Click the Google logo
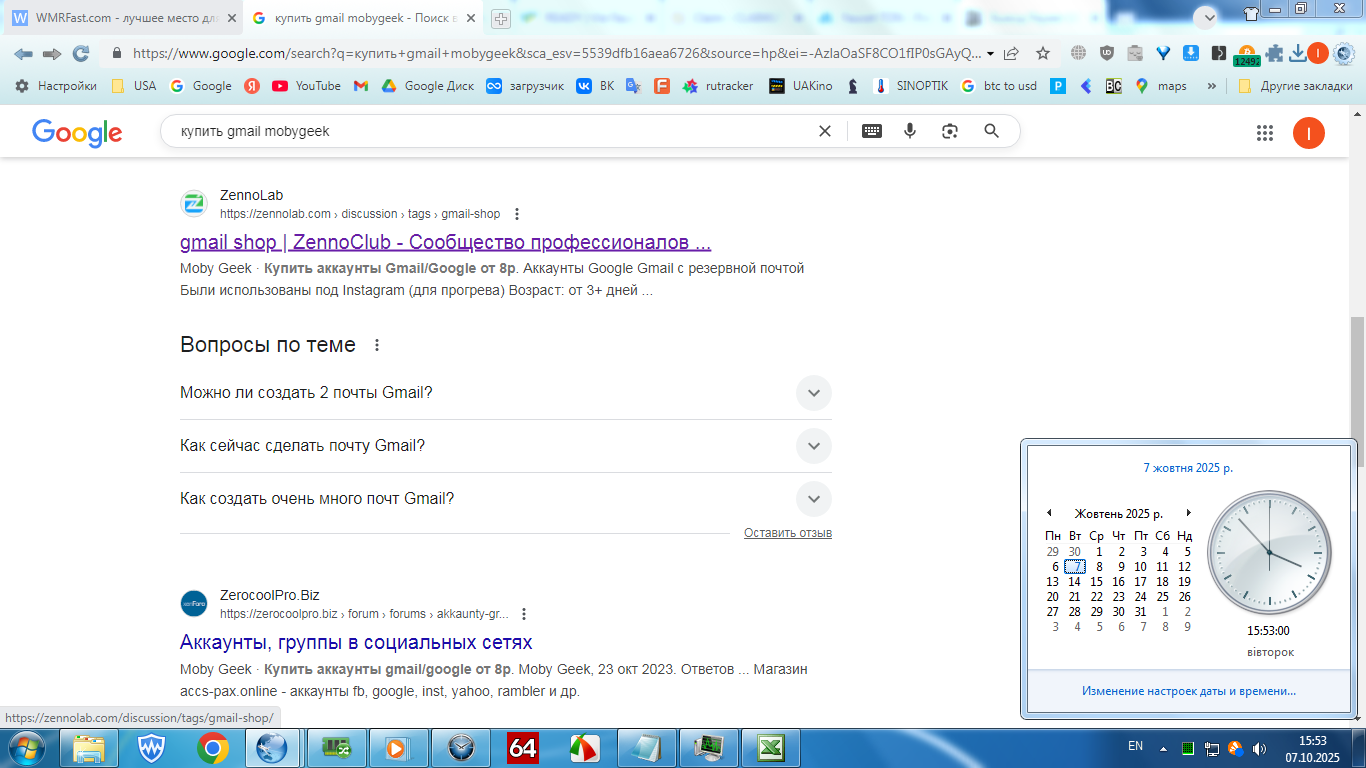Screen dimensions: 1366x768 point(77,132)
